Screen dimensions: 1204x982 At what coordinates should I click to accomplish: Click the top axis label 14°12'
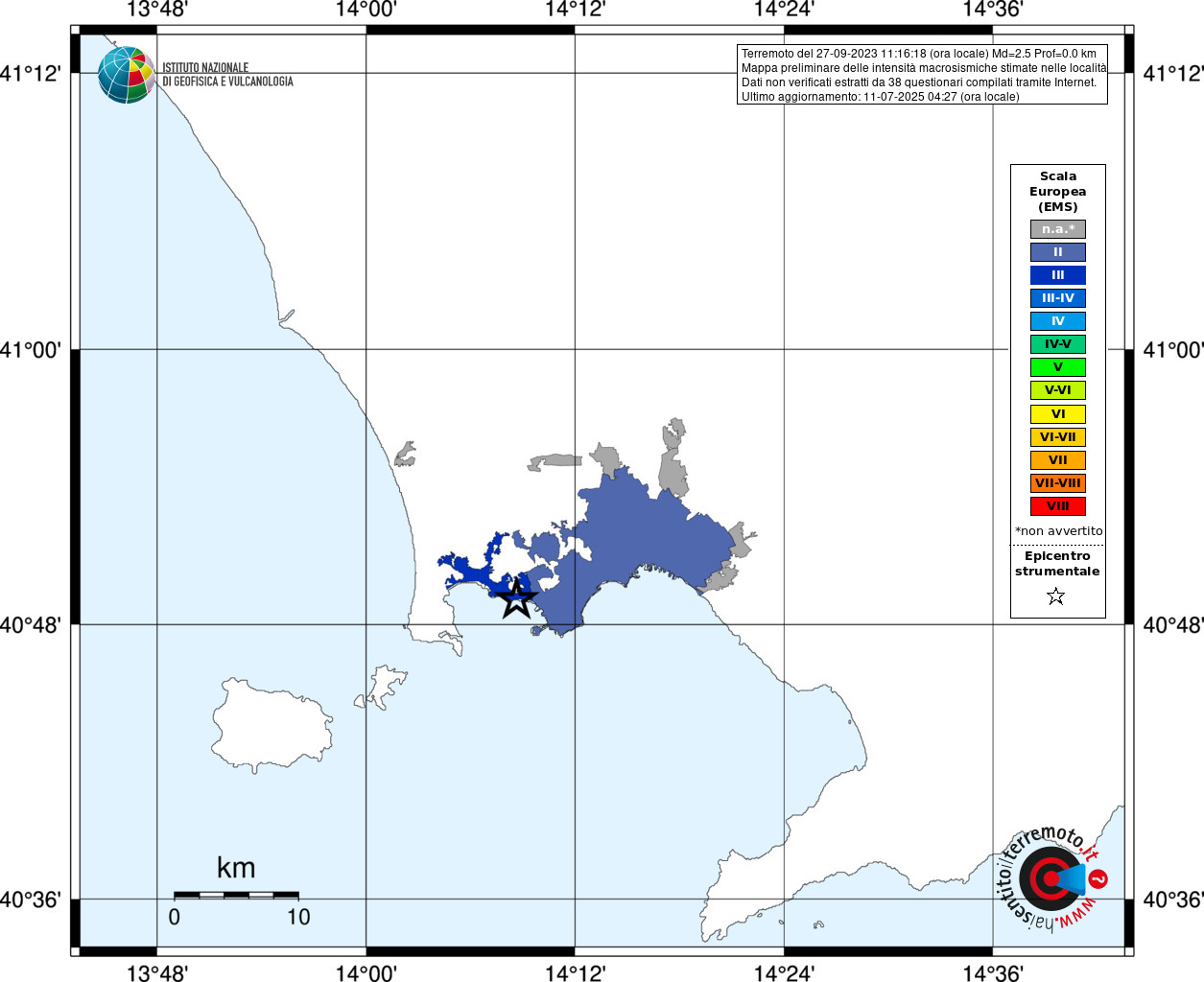tap(576, 10)
